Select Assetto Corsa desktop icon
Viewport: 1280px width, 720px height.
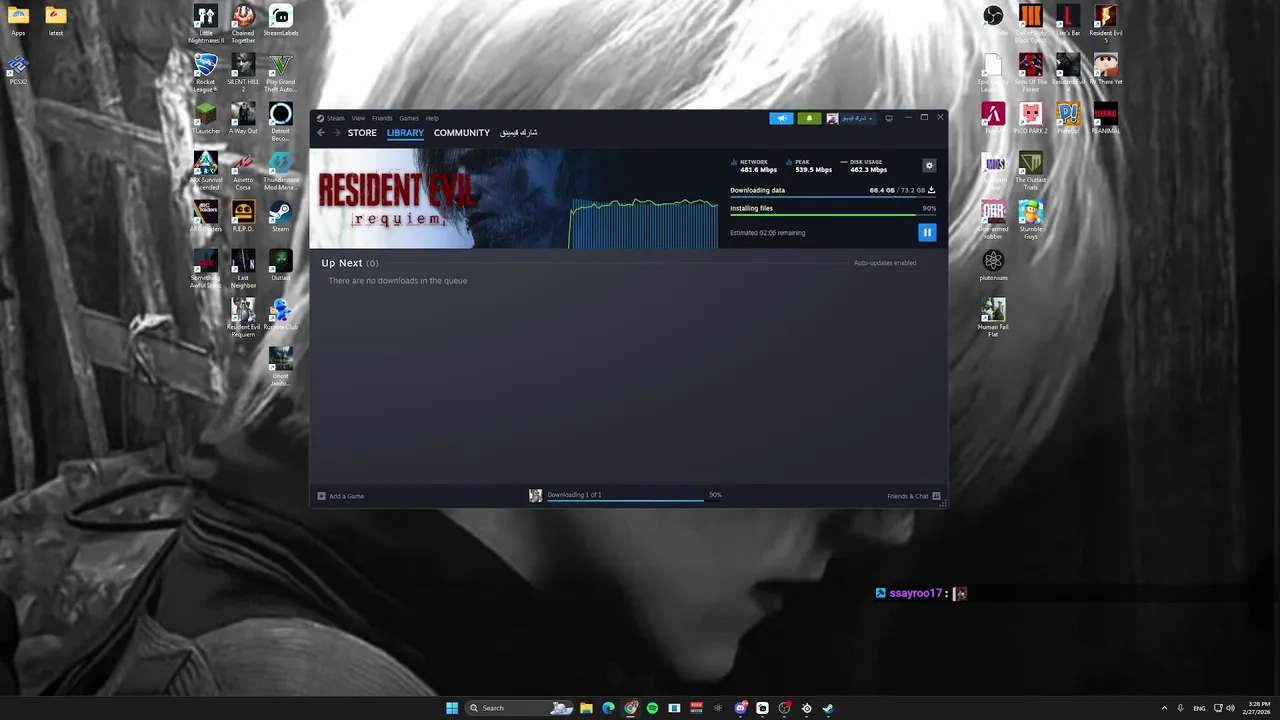[243, 171]
